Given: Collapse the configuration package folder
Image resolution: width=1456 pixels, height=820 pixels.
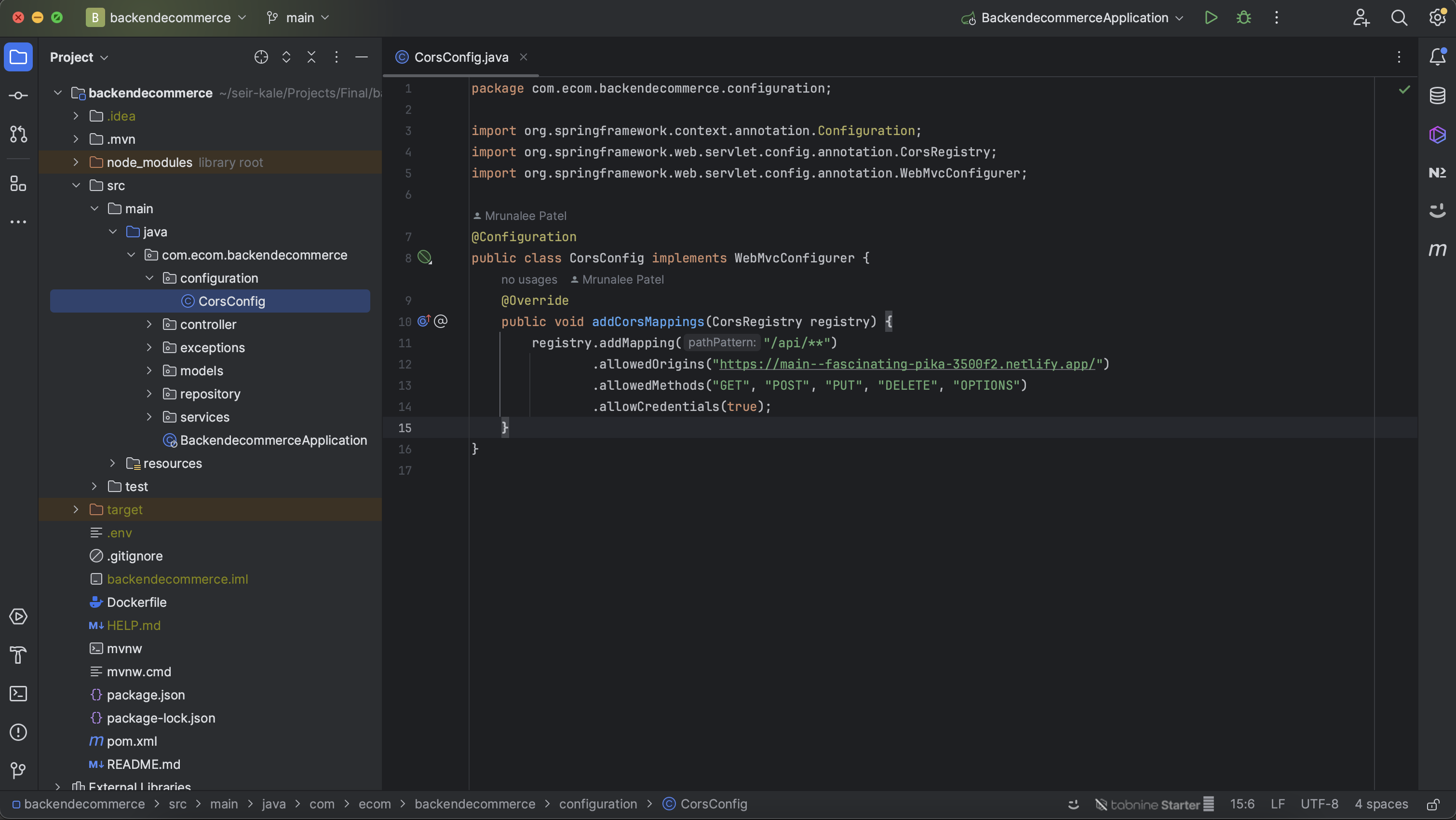Looking at the screenshot, I should coord(149,278).
